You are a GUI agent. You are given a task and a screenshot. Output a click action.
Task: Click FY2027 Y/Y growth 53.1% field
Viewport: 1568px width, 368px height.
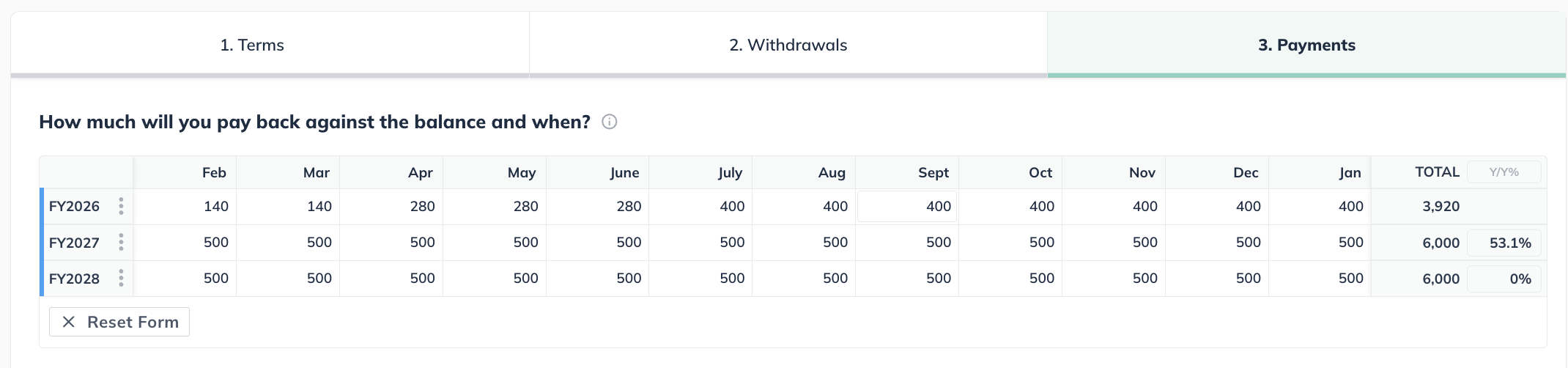(x=1504, y=243)
